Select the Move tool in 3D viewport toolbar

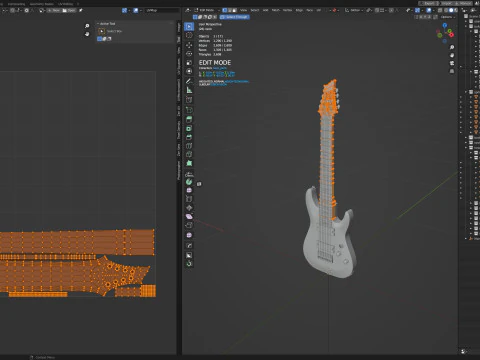point(189,45)
